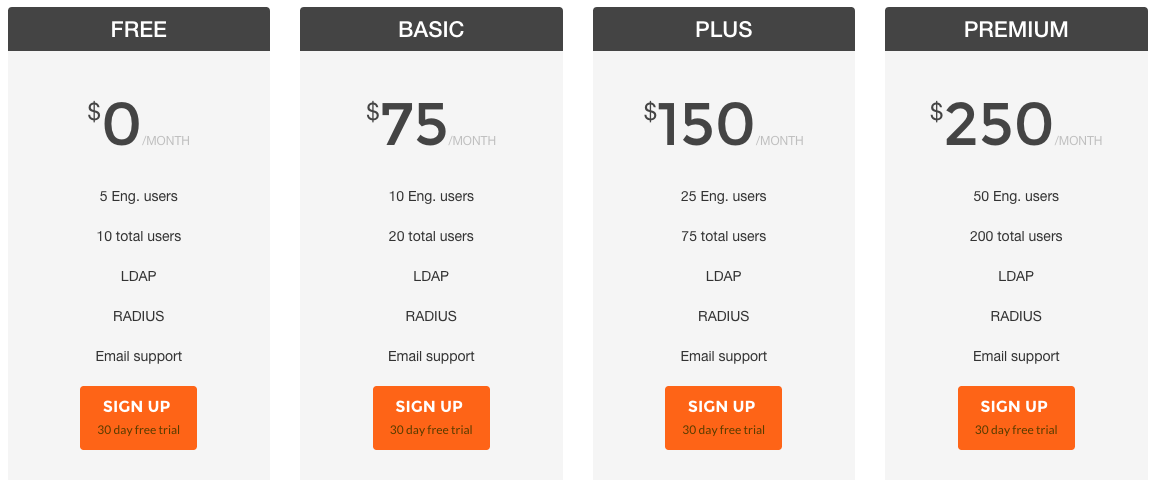
Task: Click '25 Eng. users' in Plus plan
Action: pos(723,197)
